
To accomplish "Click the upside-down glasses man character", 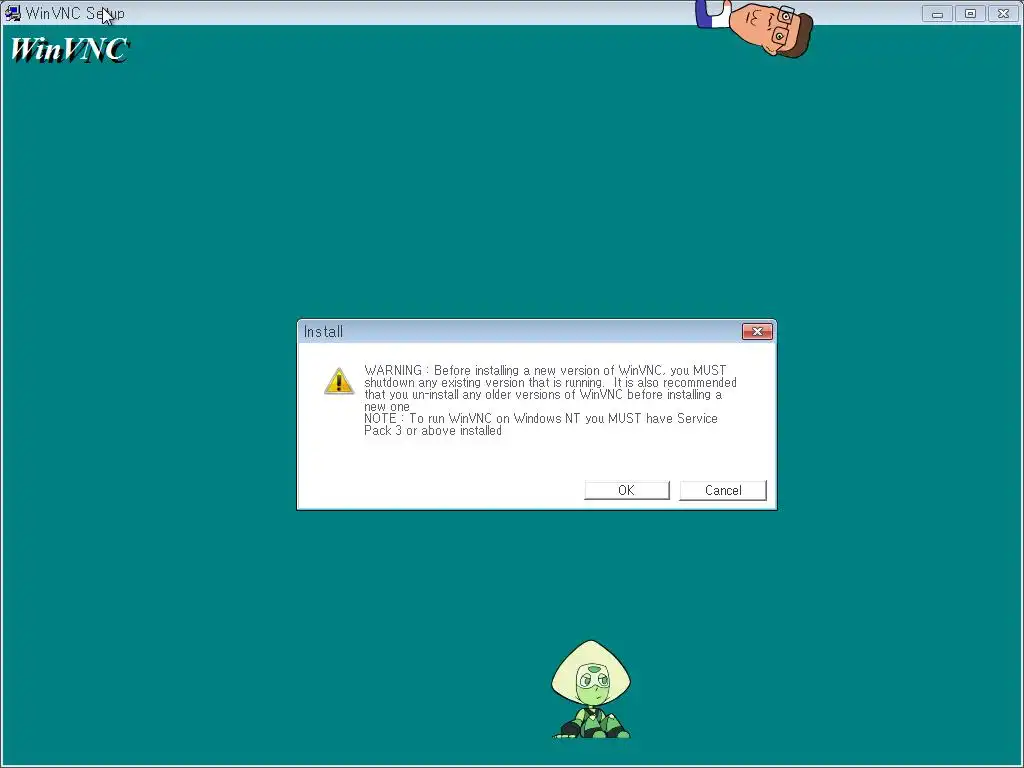I will (756, 27).
